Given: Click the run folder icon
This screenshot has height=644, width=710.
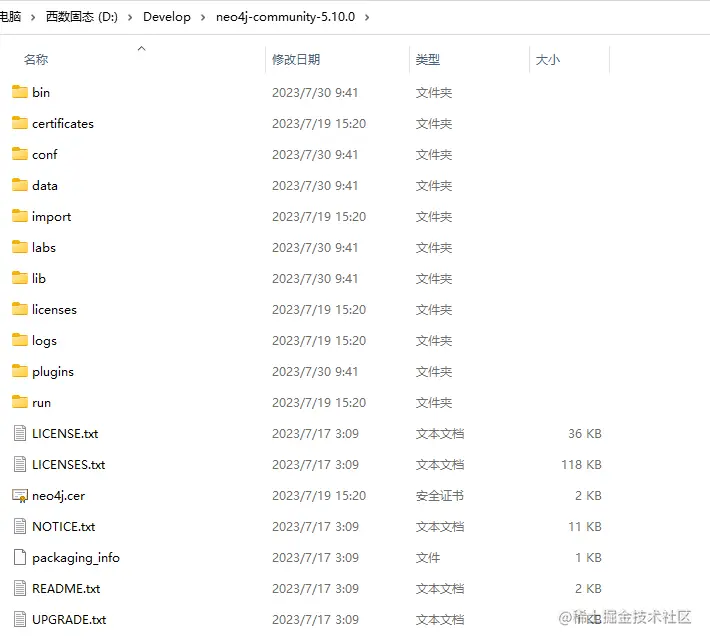Looking at the screenshot, I should pyautogui.click(x=19, y=402).
